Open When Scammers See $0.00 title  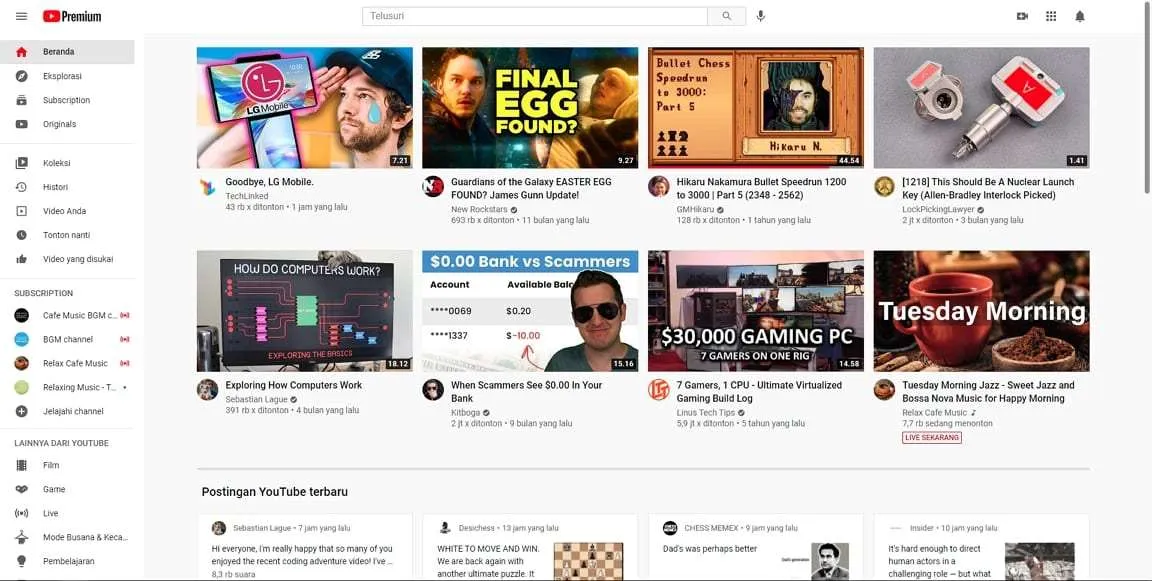click(527, 392)
